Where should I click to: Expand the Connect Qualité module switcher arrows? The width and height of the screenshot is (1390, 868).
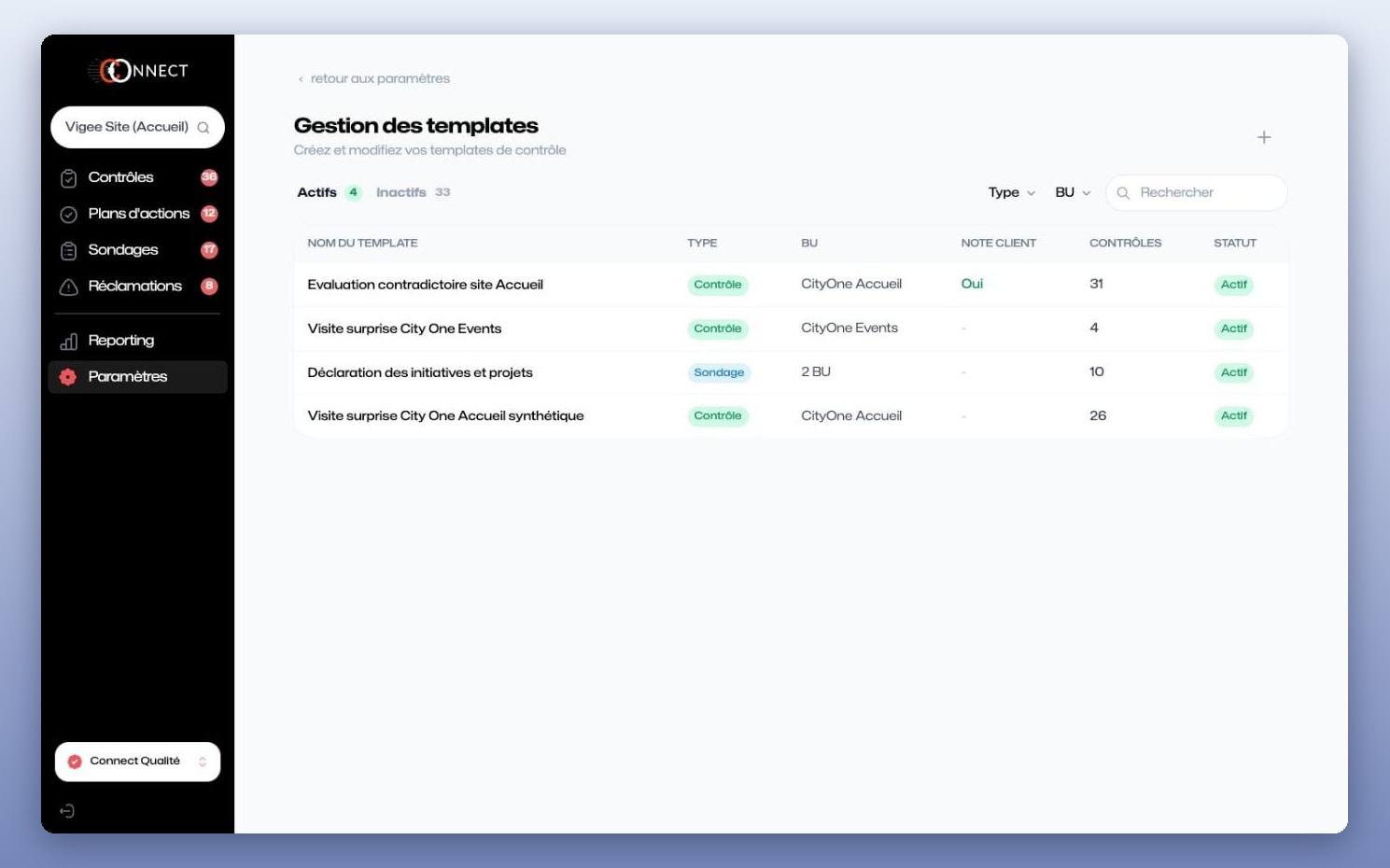203,762
